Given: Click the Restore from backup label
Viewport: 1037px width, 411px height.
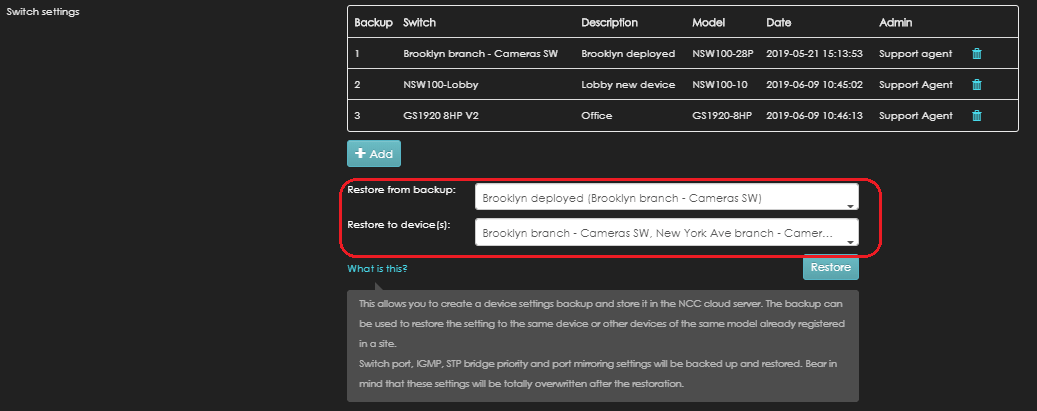Looking at the screenshot, I should (401, 190).
